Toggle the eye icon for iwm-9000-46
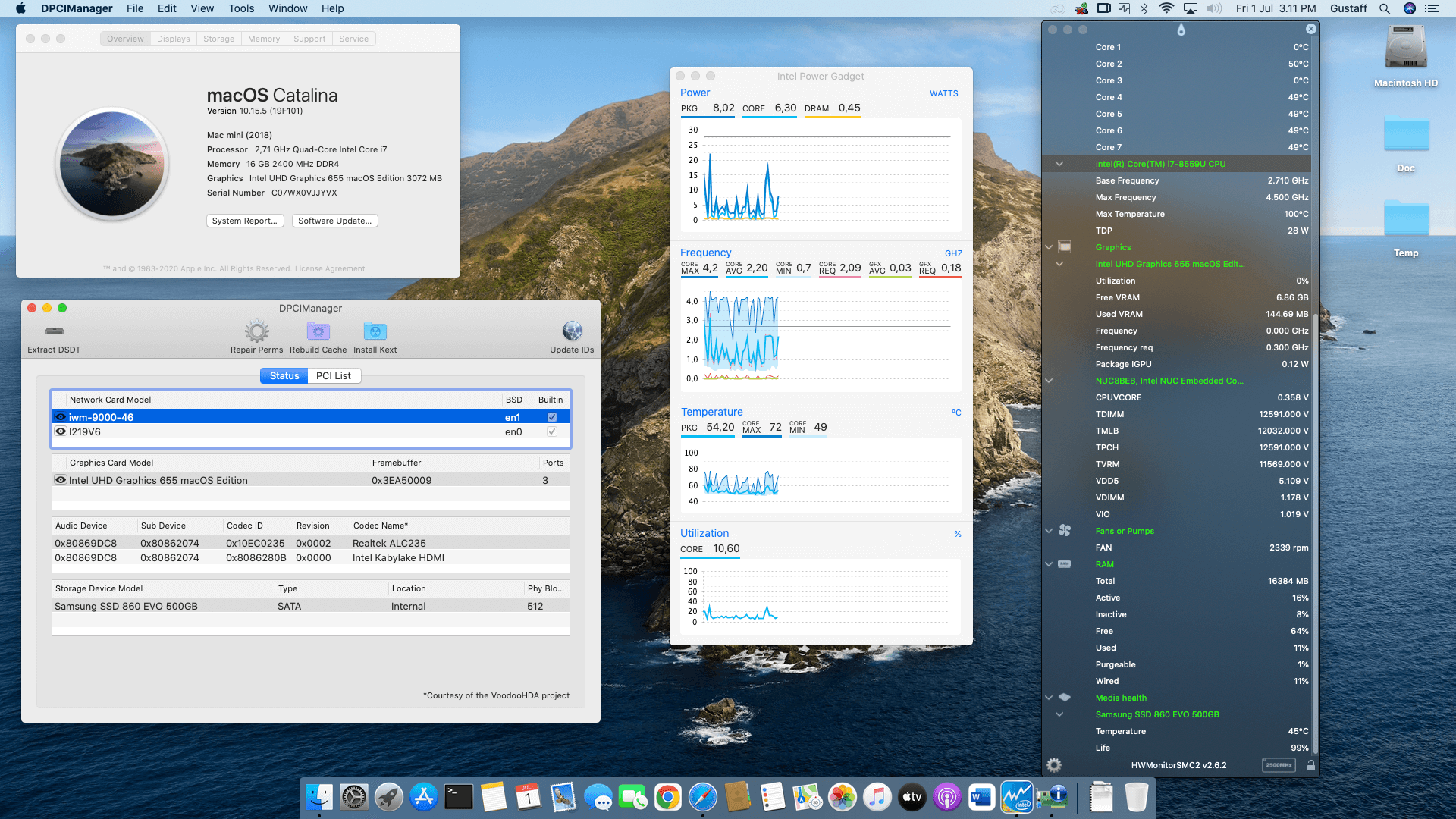The width and height of the screenshot is (1456, 819). click(61, 417)
